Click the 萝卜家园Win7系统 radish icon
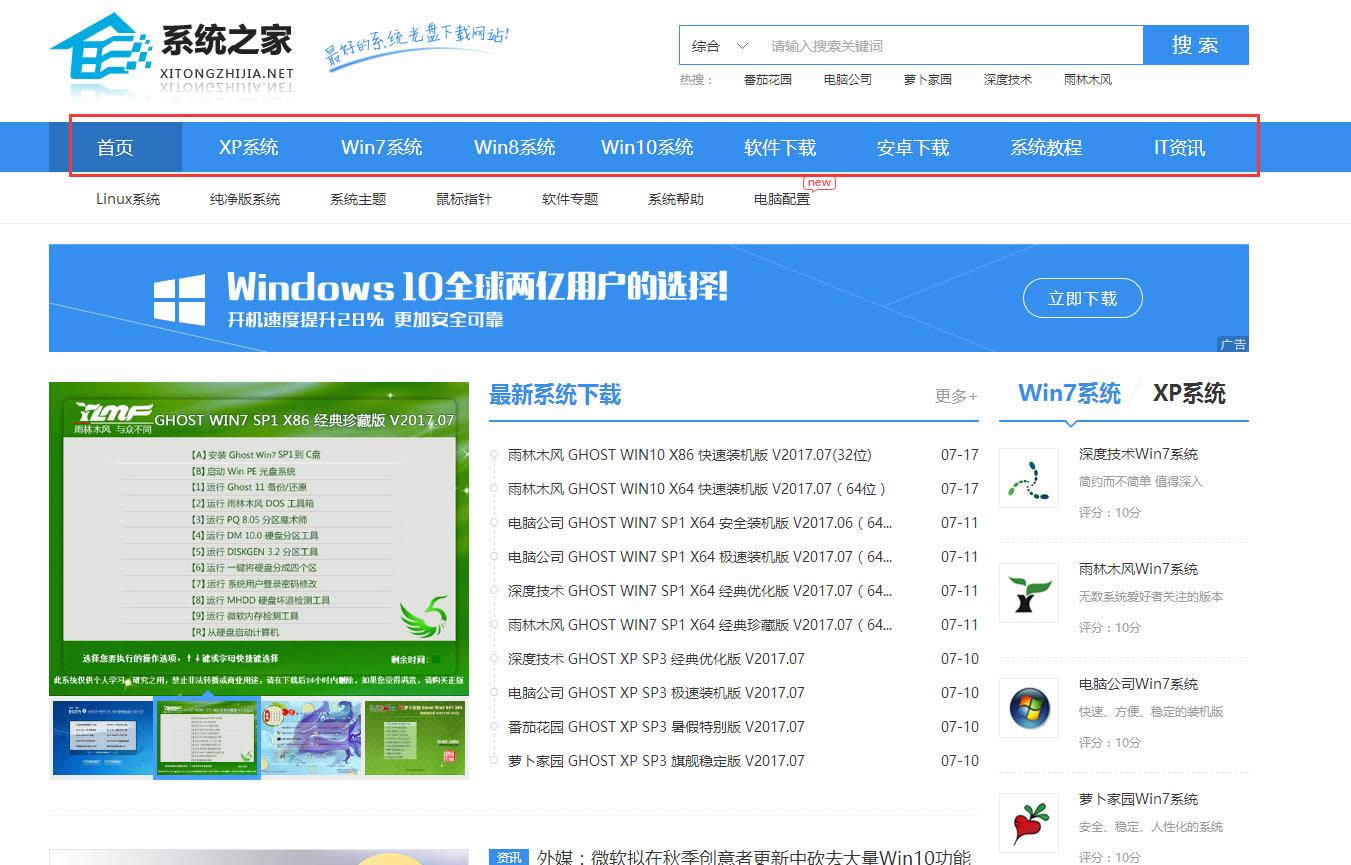 tap(1029, 822)
